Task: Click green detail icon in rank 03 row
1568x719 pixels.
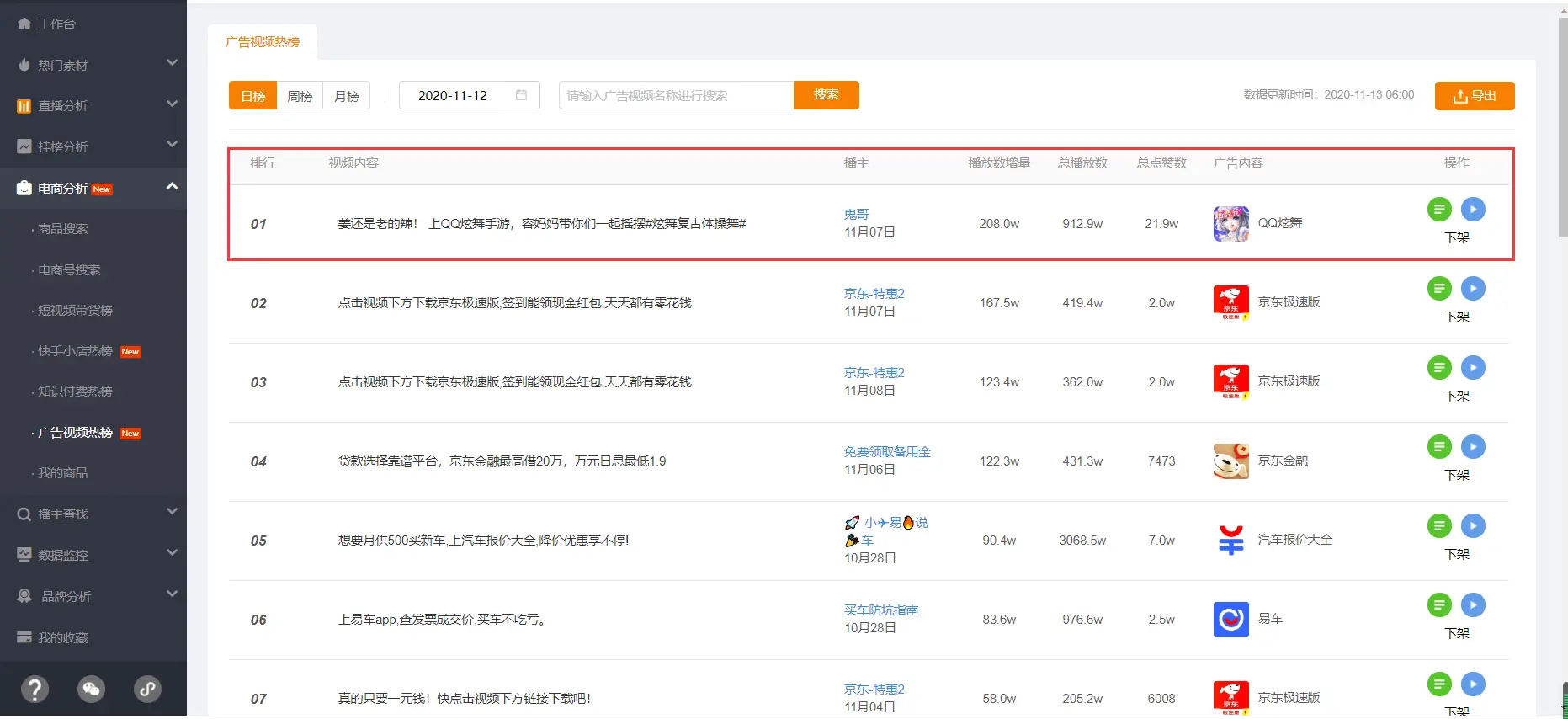Action: pyautogui.click(x=1439, y=367)
